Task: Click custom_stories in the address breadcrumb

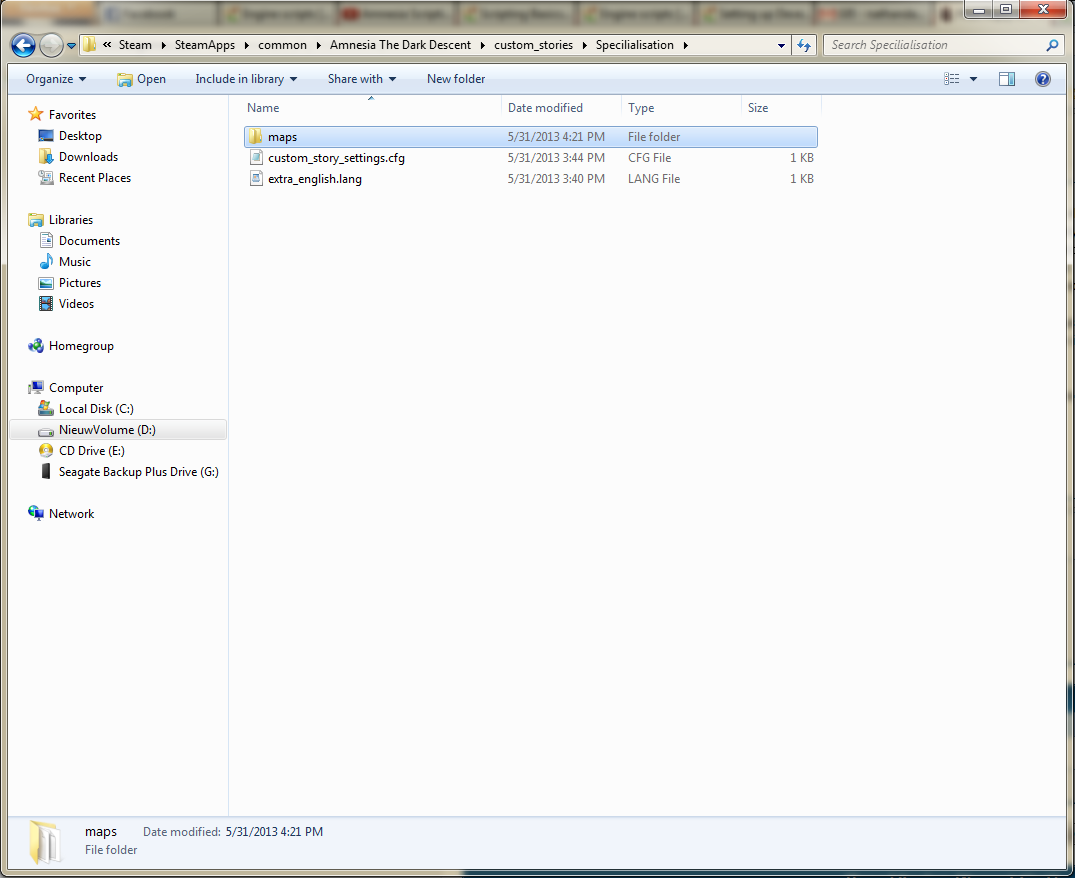Action: [533, 45]
